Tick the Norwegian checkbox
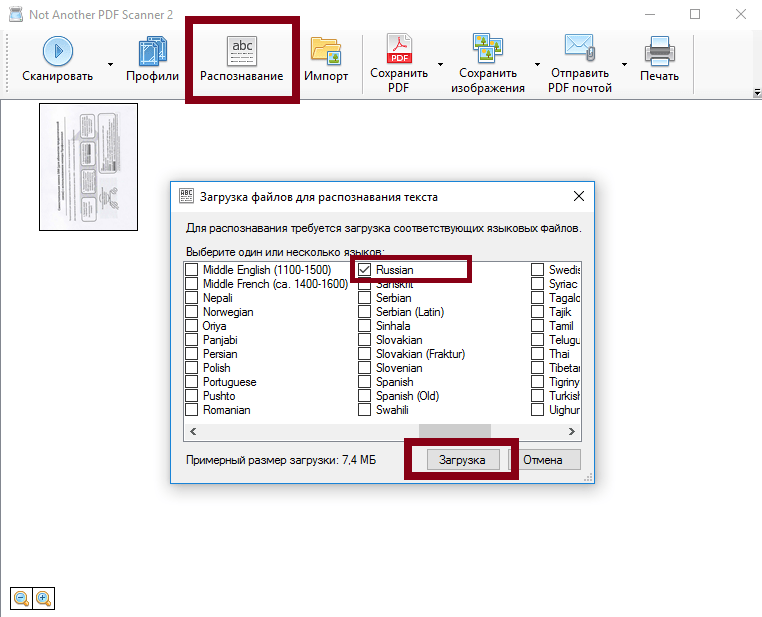 pos(191,312)
